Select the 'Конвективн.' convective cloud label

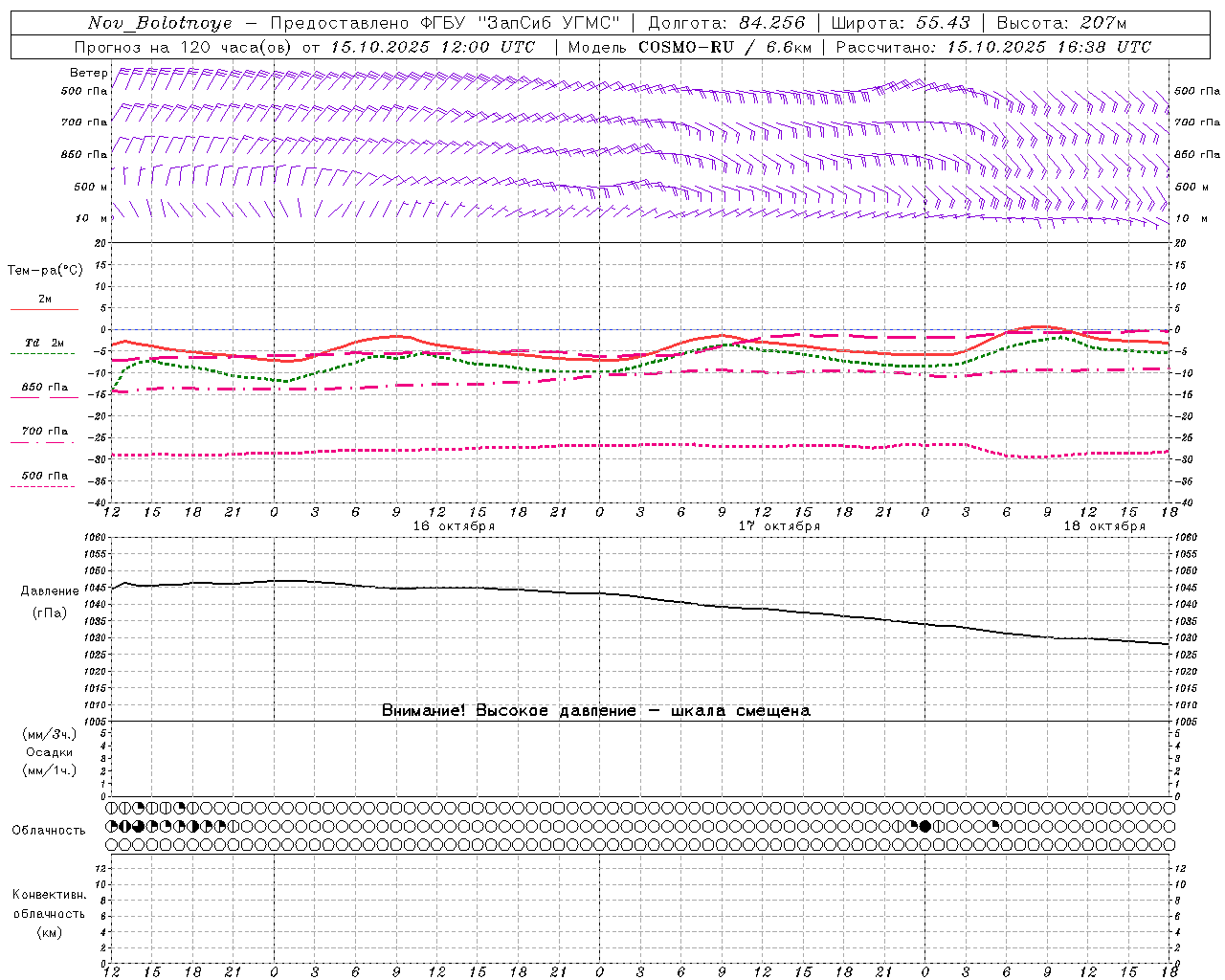click(x=49, y=895)
